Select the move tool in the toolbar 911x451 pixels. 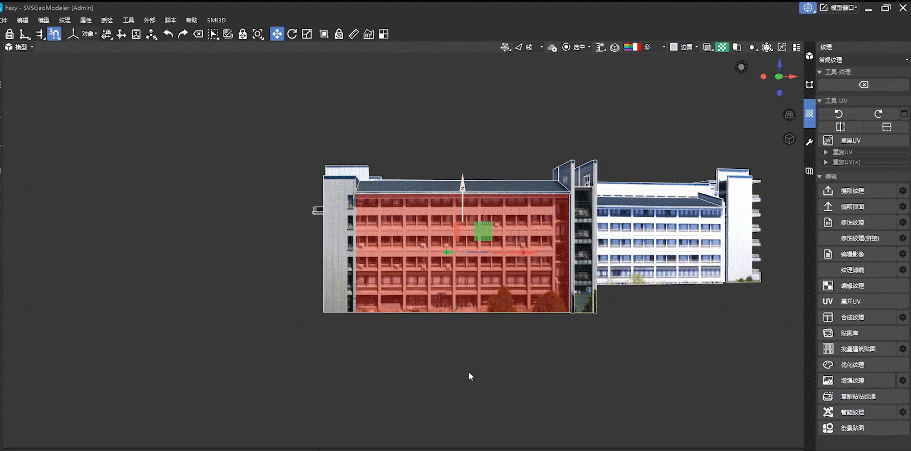276,34
